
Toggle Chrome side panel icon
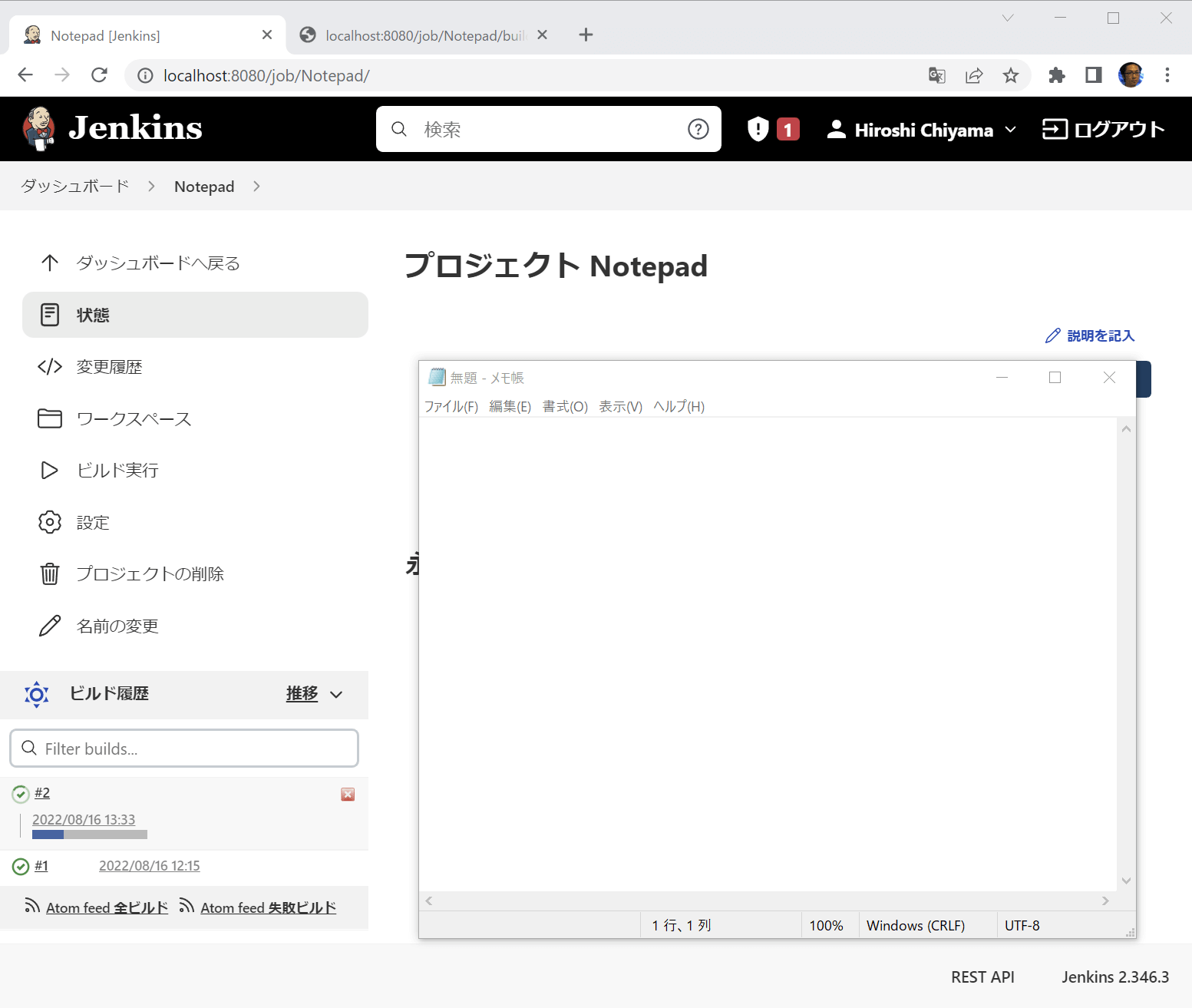1094,75
